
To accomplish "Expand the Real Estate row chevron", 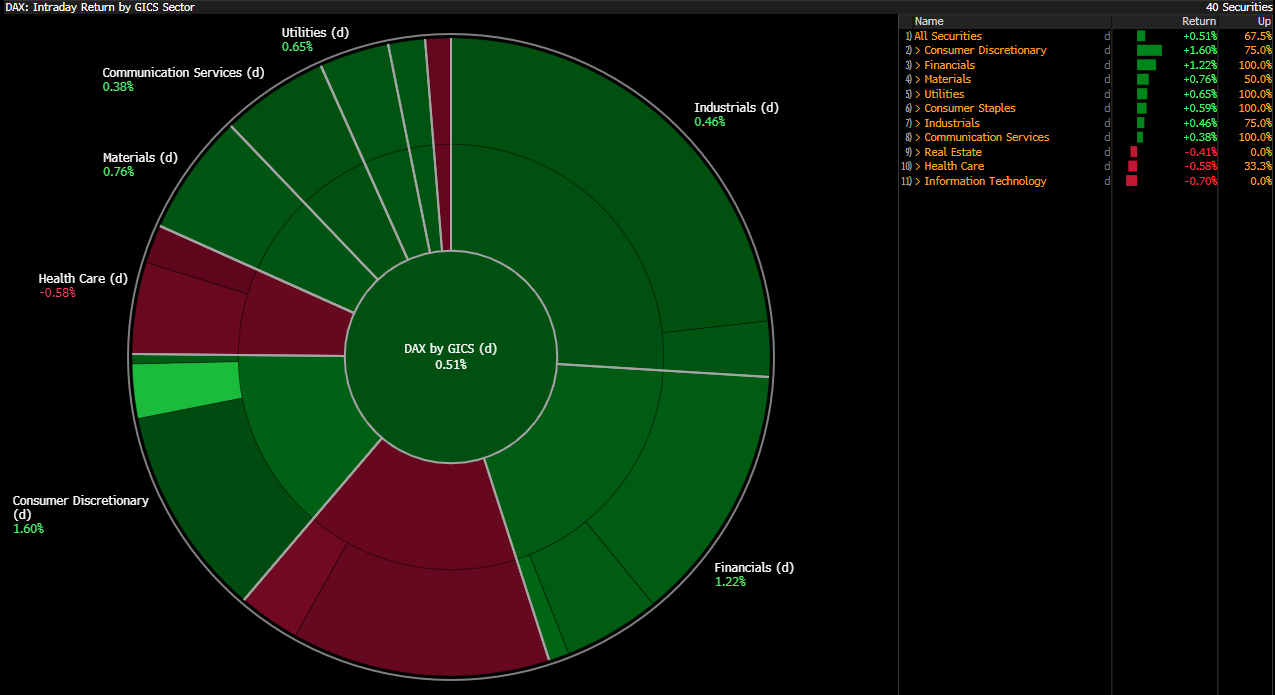I will (x=918, y=152).
